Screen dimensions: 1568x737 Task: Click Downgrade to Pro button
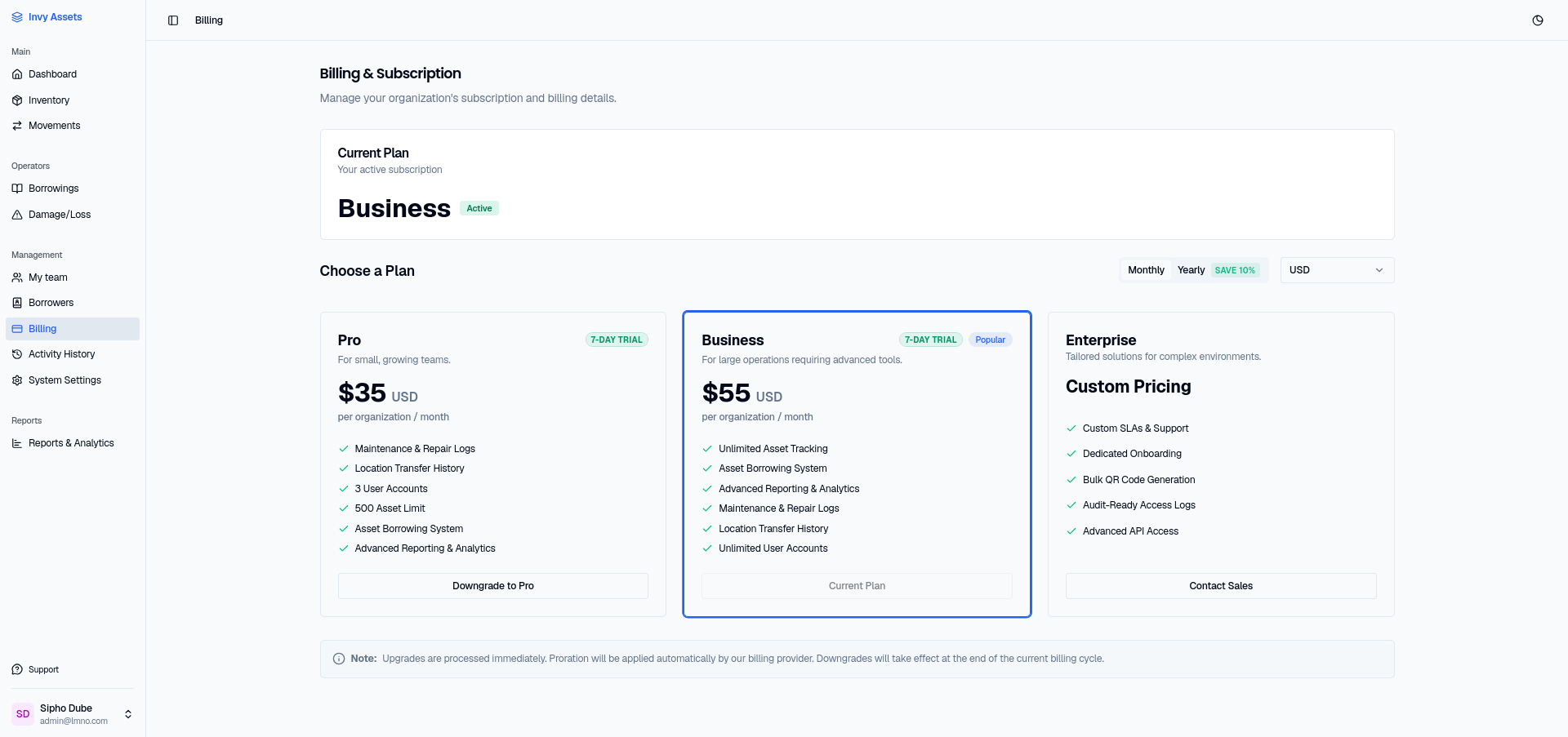(492, 586)
